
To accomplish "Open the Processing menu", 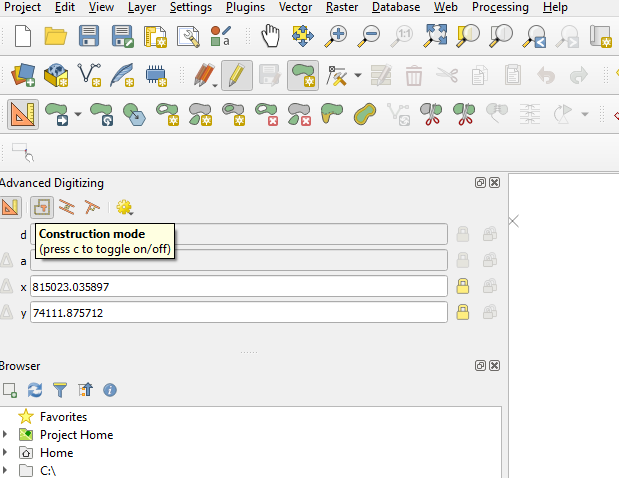I will tap(500, 7).
